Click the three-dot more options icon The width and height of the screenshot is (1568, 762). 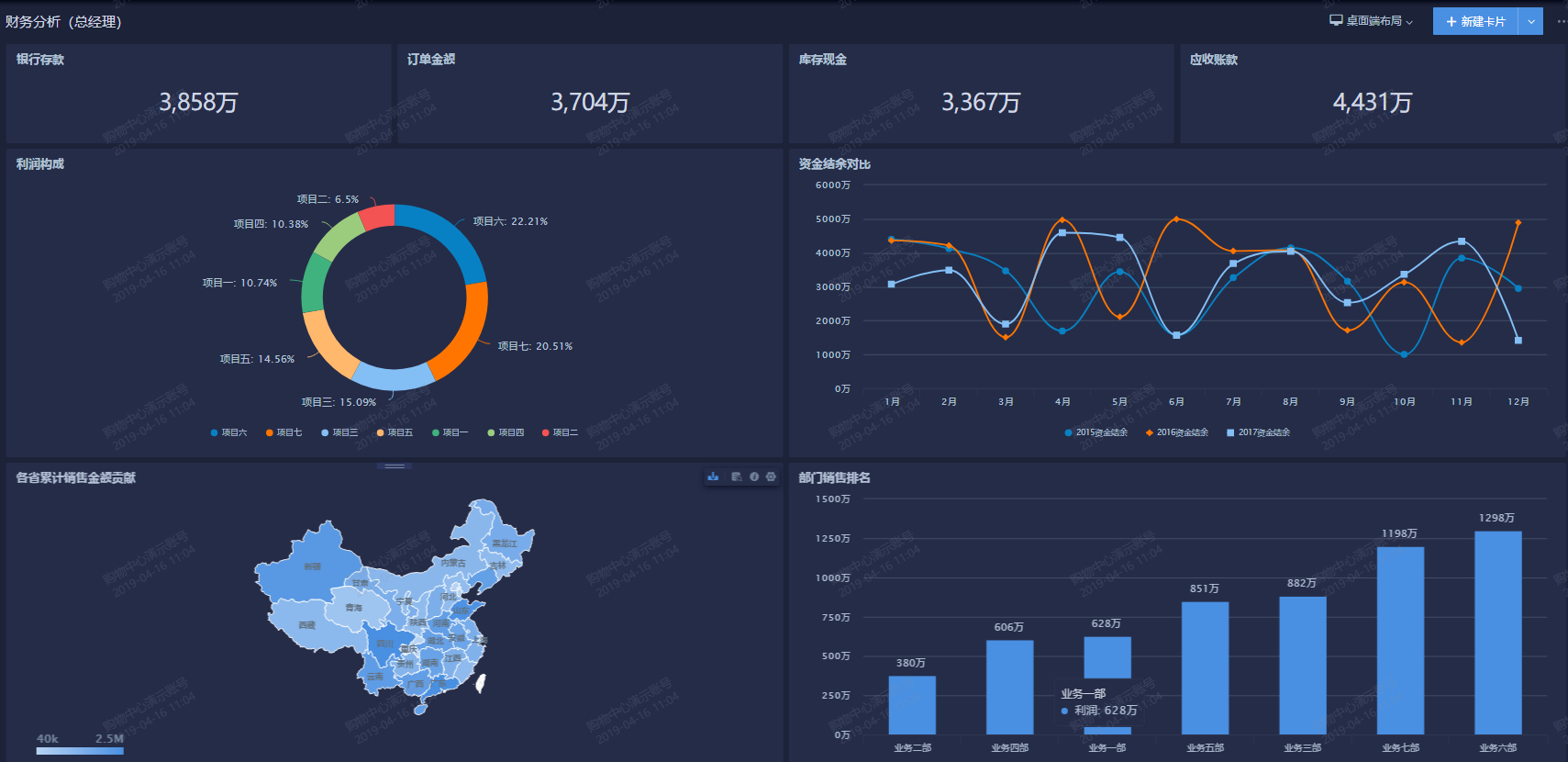coord(1561,21)
